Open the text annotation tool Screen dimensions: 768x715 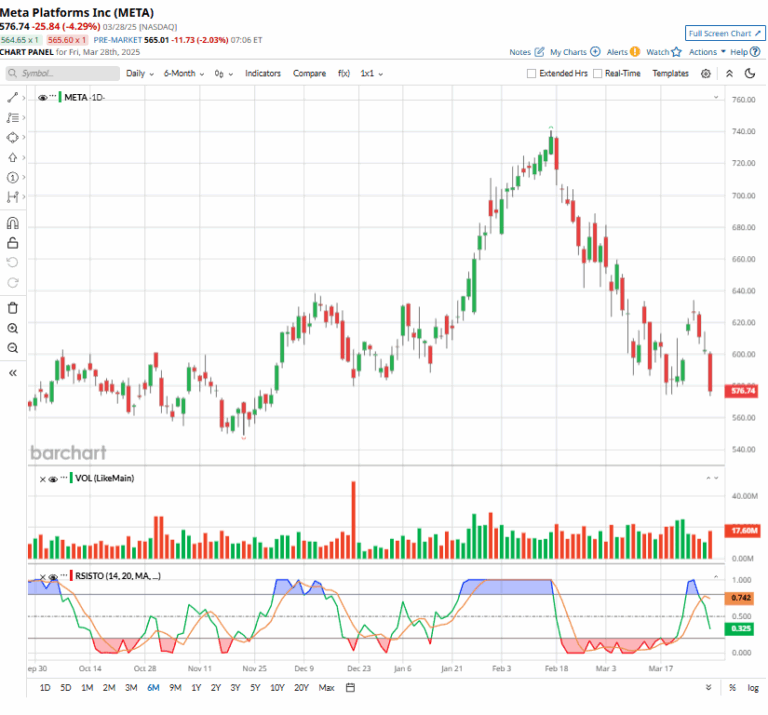tap(12, 118)
